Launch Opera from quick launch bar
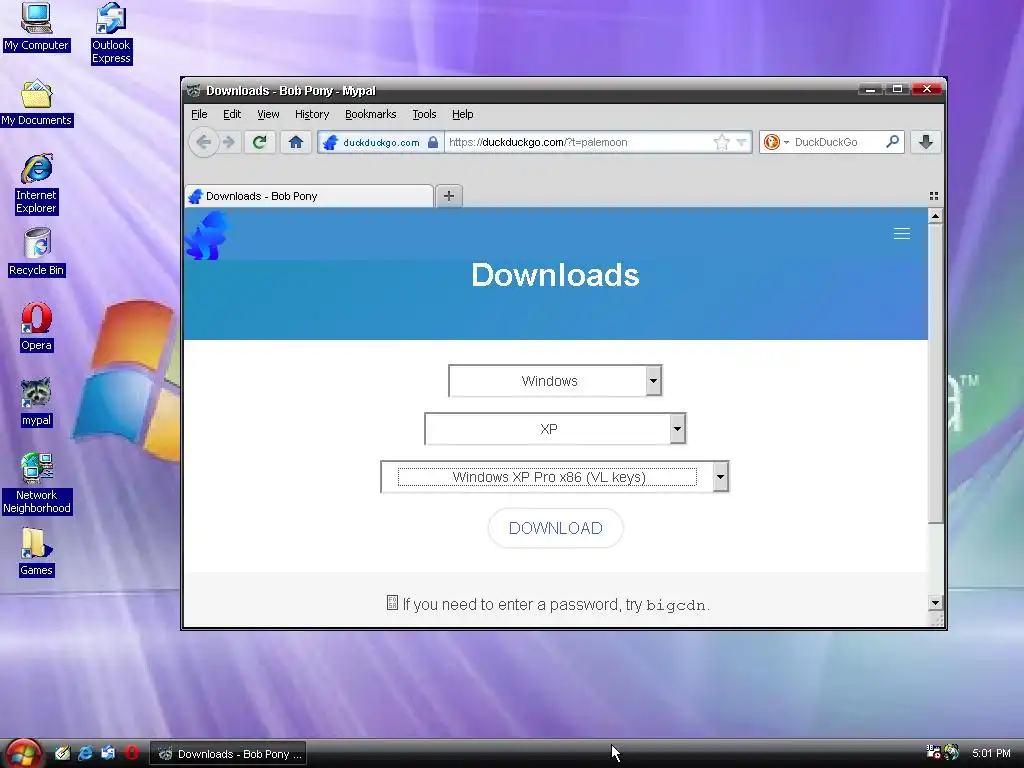The image size is (1024, 768). (x=131, y=753)
